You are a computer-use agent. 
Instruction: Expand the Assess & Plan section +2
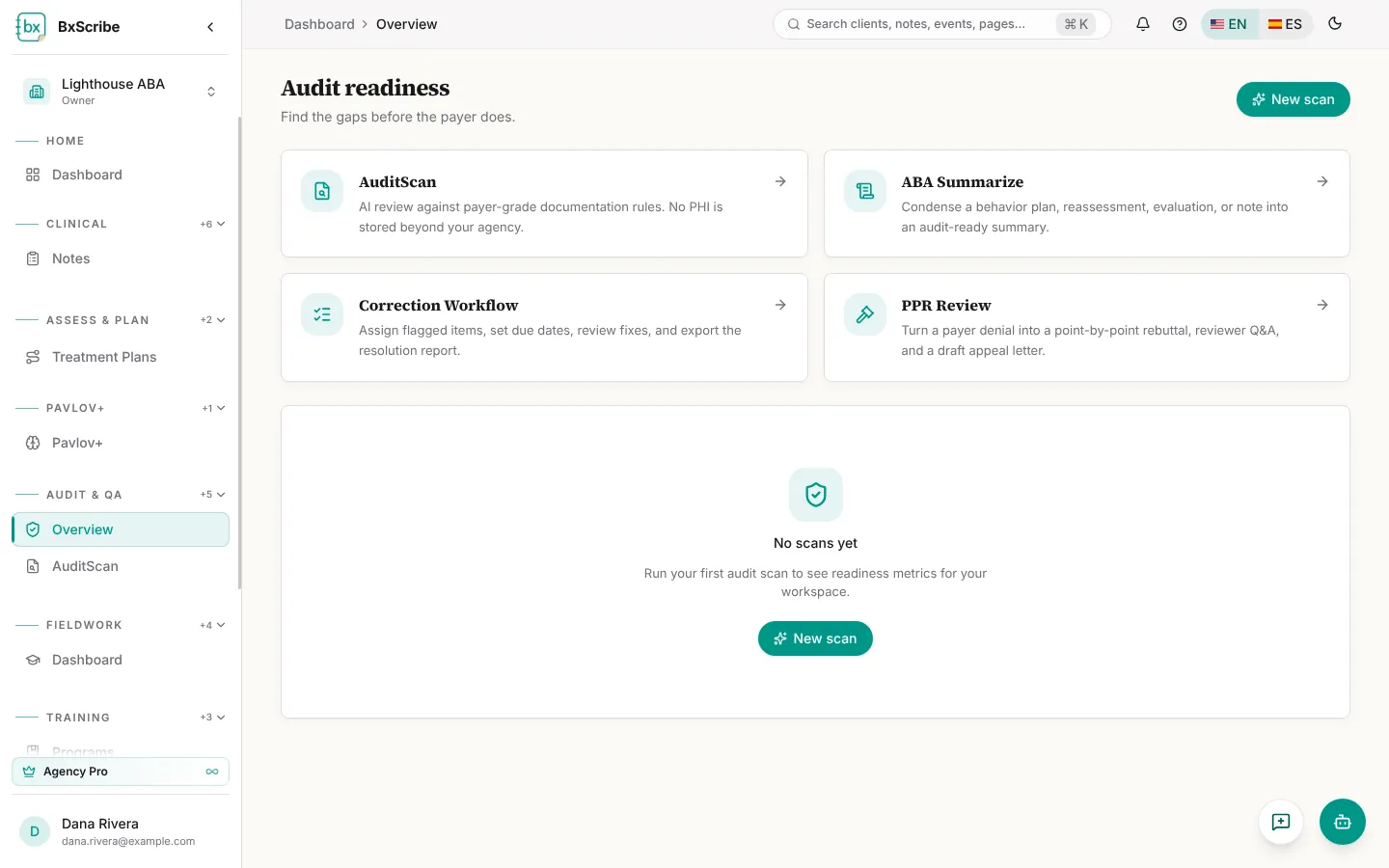coord(212,320)
